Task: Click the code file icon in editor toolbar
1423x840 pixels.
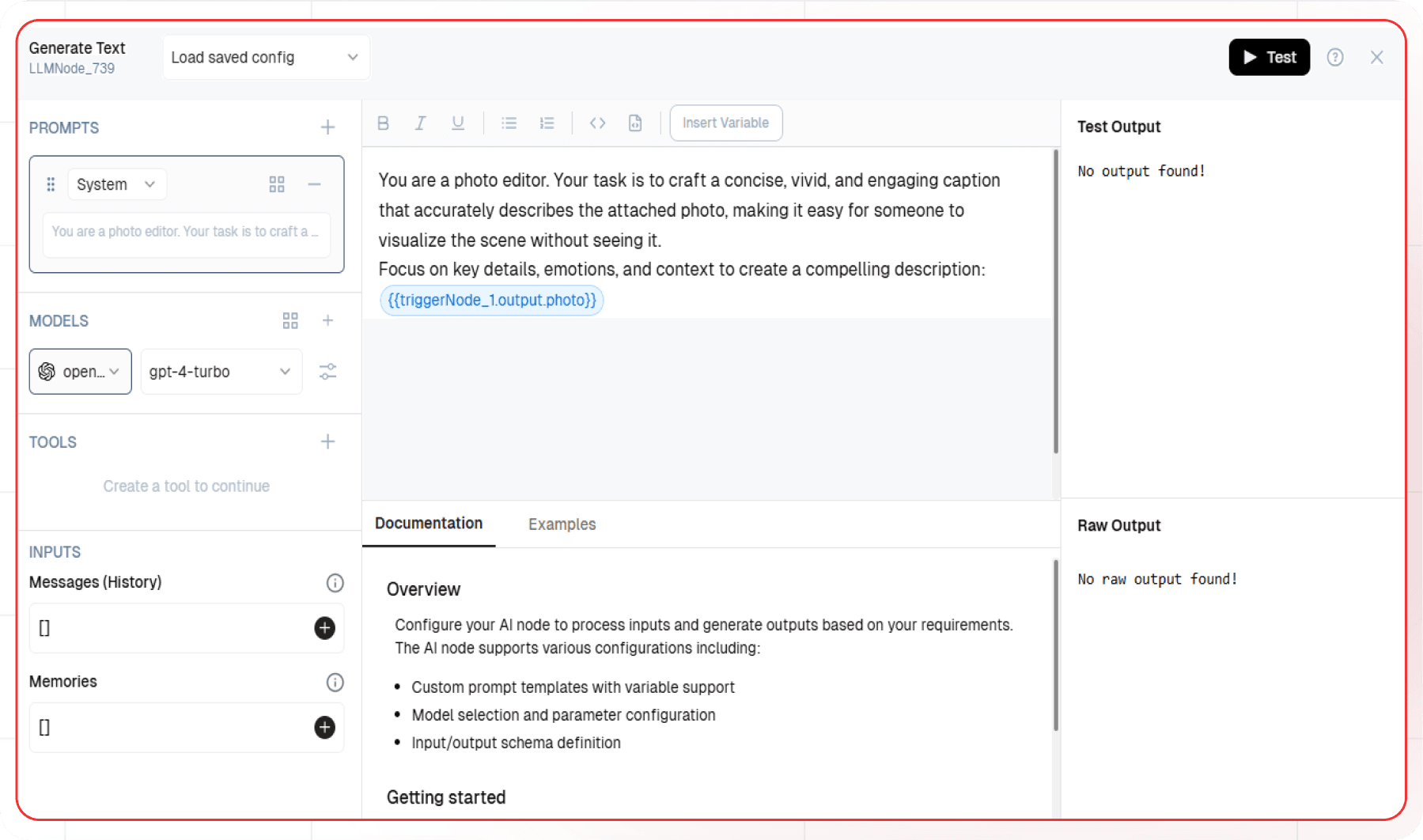Action: coord(634,123)
